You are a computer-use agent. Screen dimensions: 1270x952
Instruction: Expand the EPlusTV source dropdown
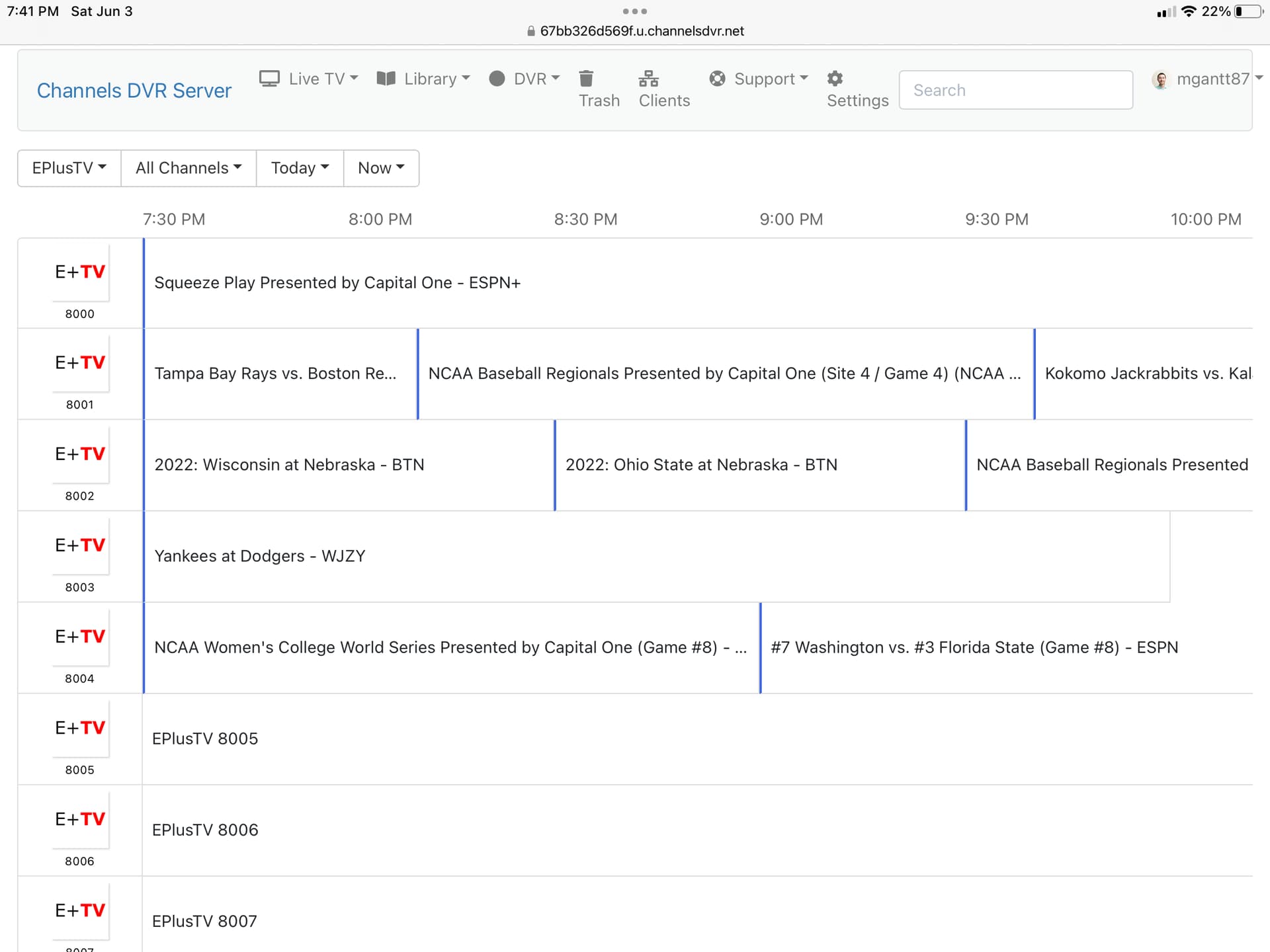pos(69,168)
